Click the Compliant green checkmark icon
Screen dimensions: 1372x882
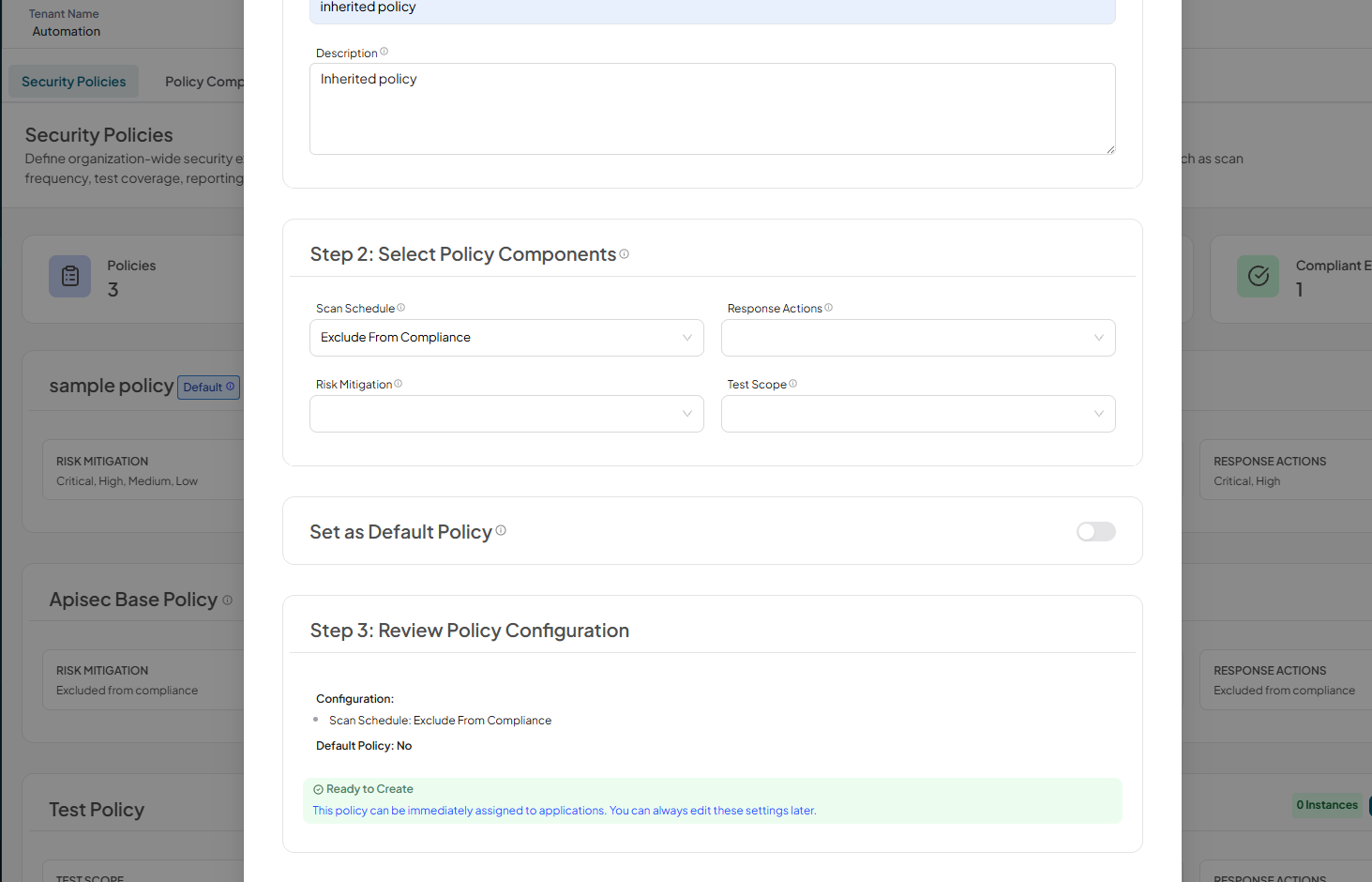point(1258,276)
